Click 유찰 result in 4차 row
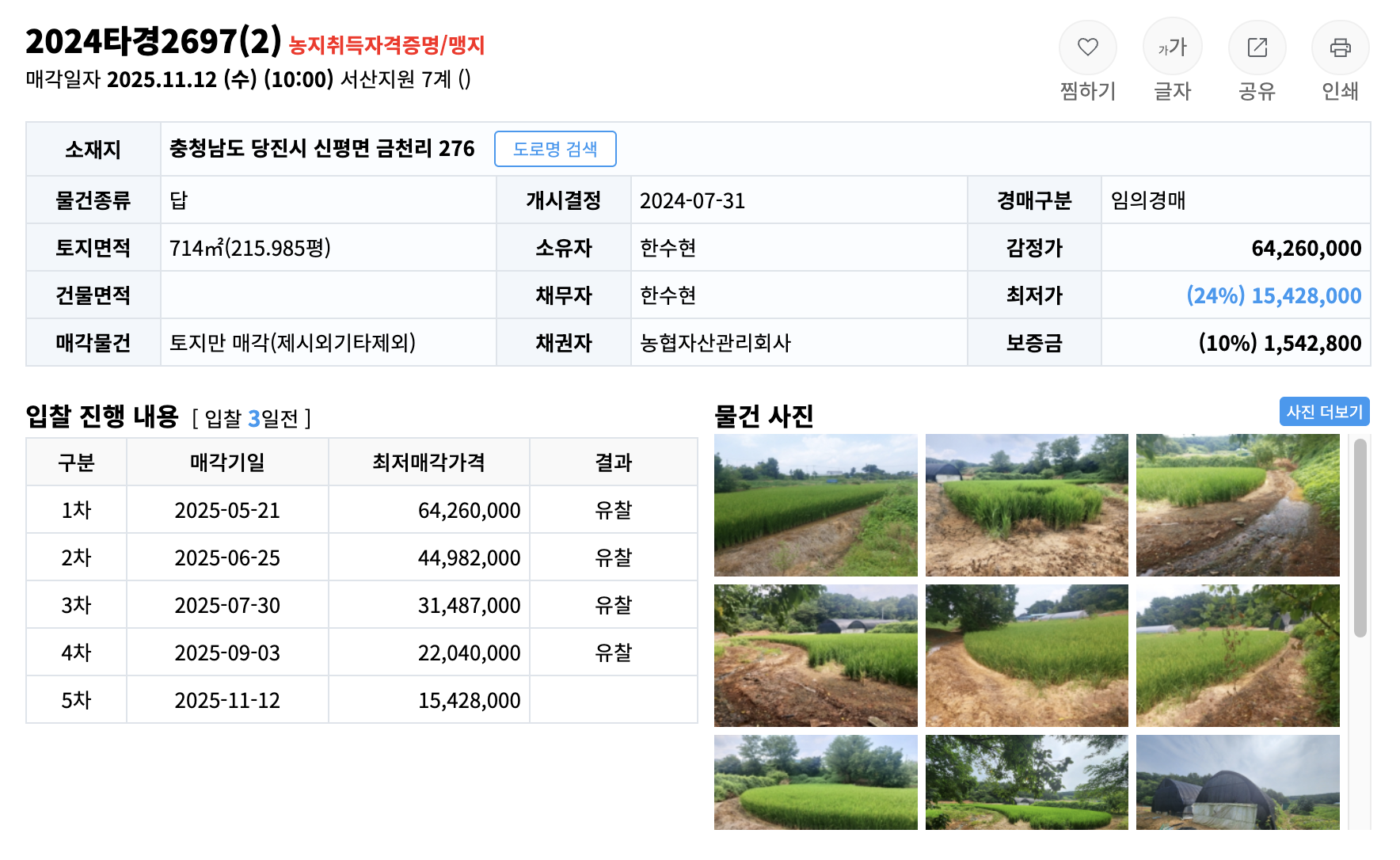The image size is (1400, 860). click(614, 653)
